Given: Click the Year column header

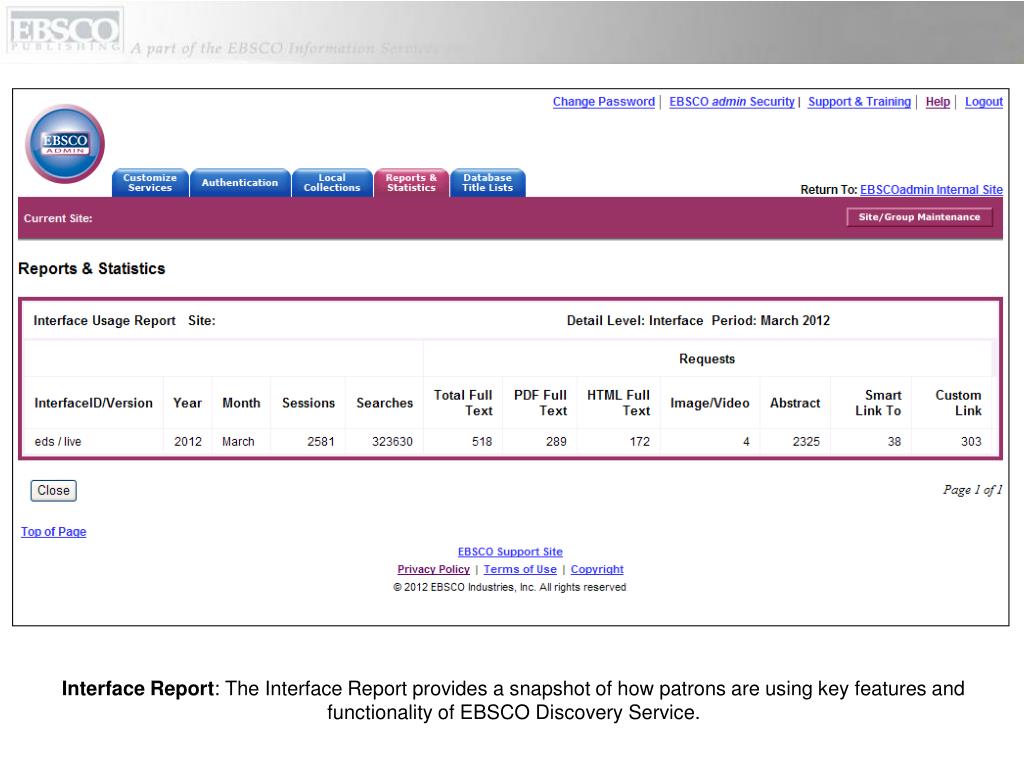Looking at the screenshot, I should [187, 403].
